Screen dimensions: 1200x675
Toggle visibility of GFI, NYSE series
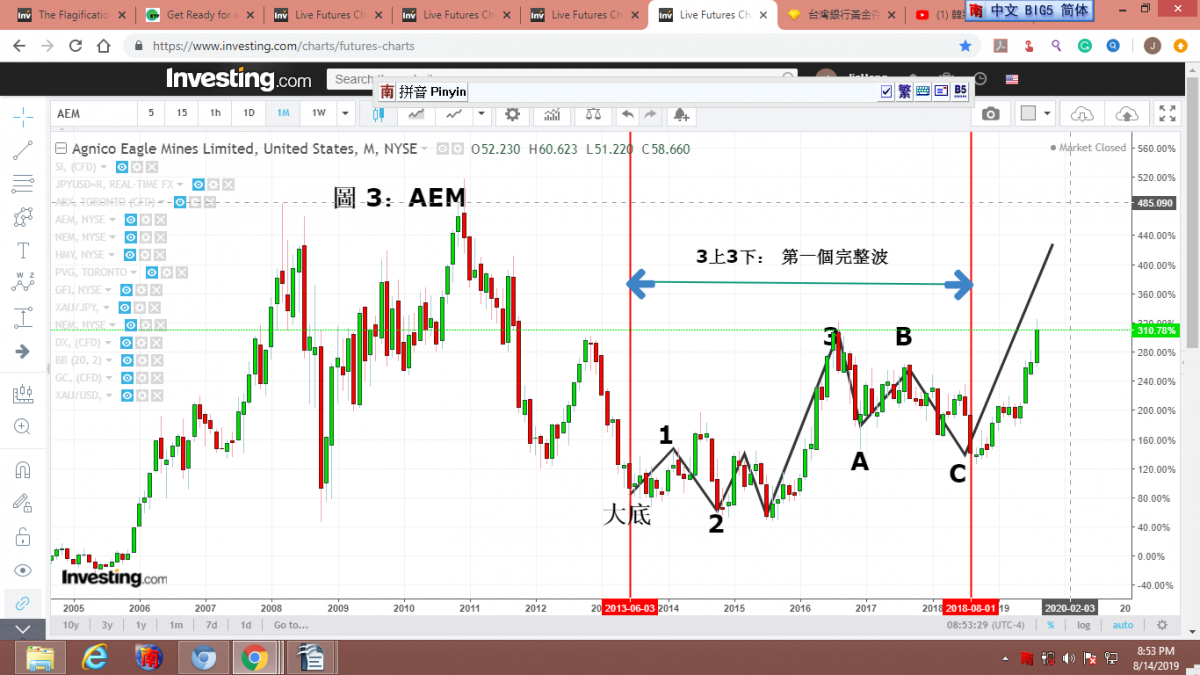pos(126,290)
